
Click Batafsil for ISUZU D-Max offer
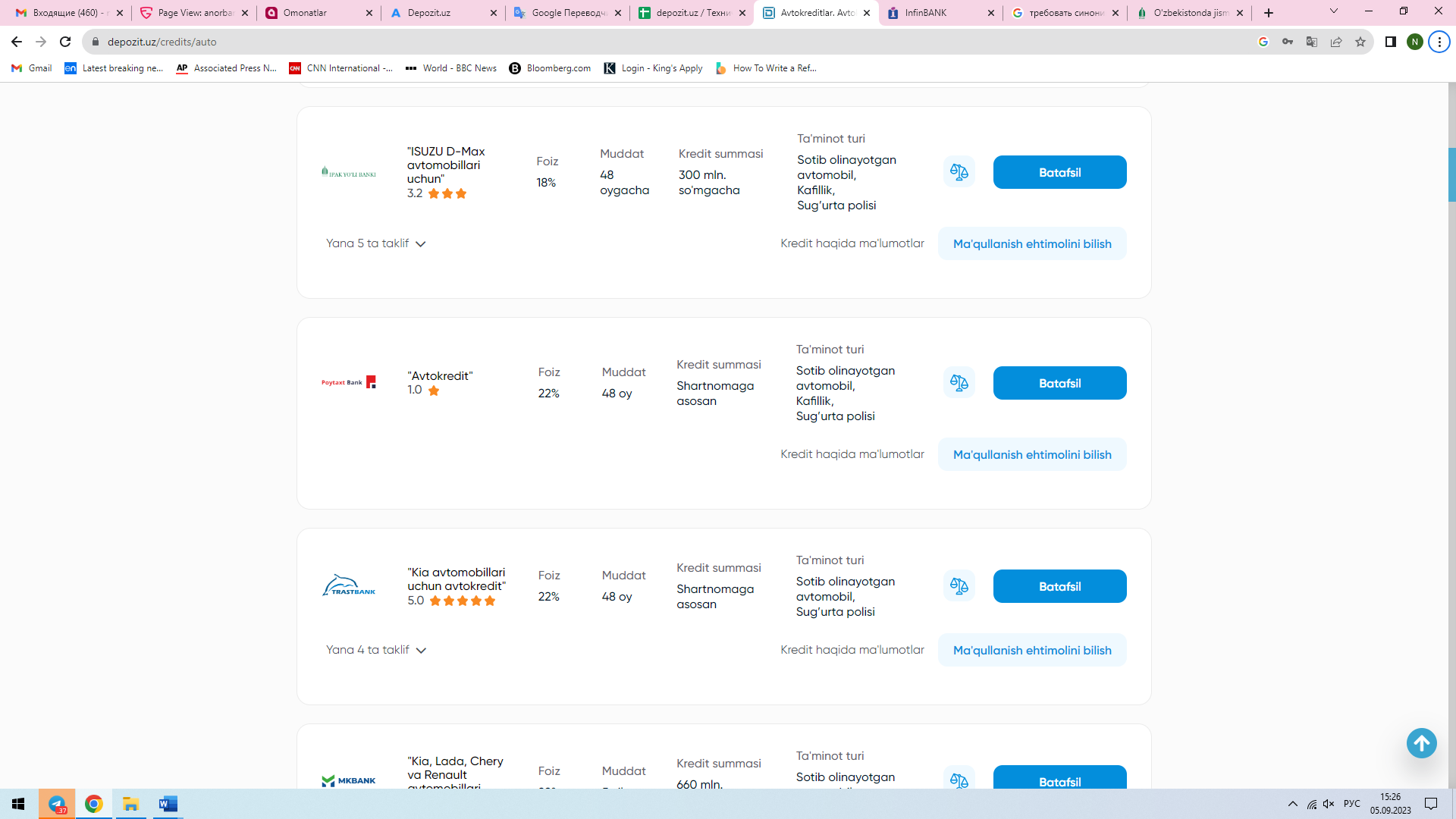point(1059,172)
